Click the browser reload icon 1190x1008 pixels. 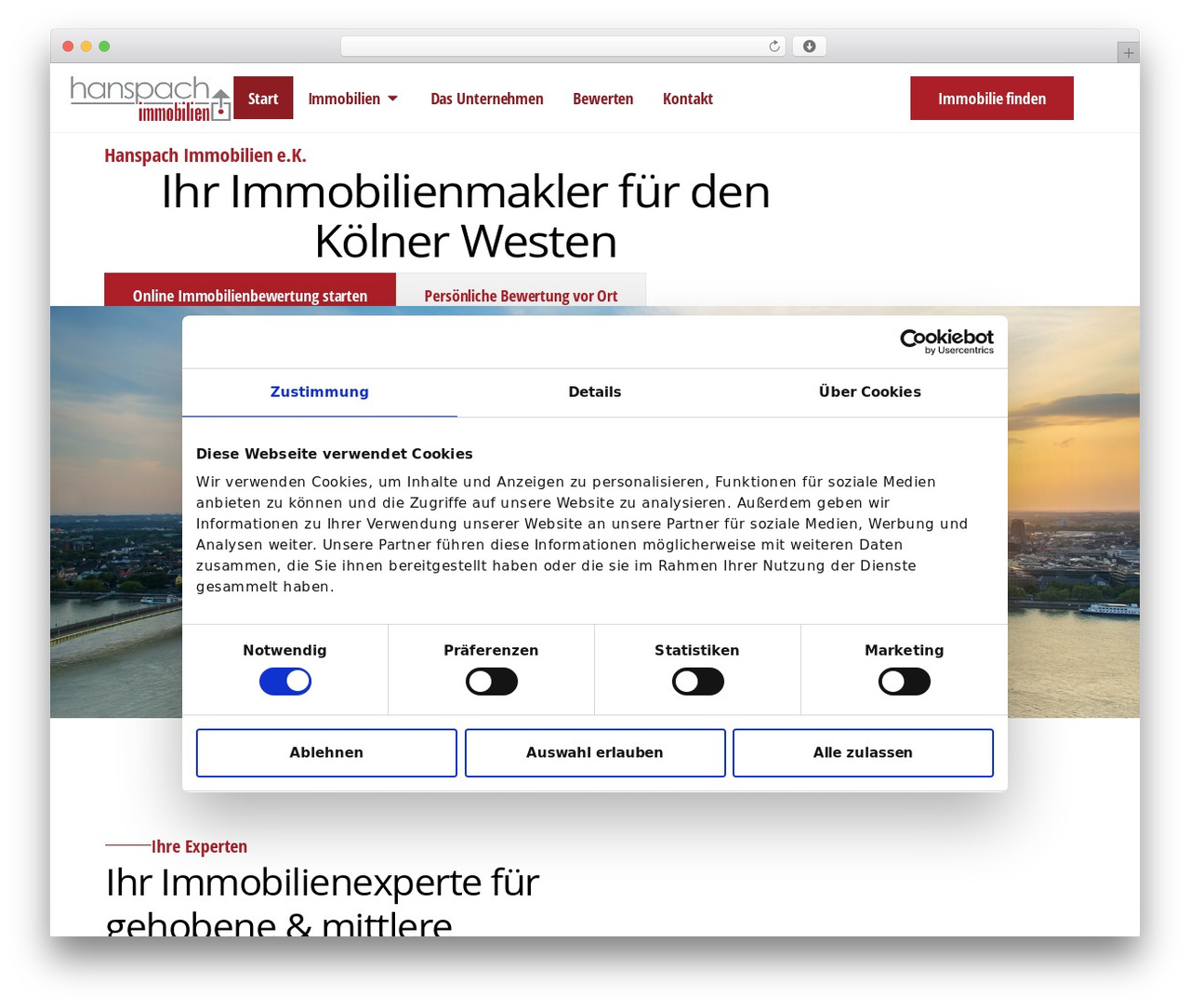pos(774,46)
